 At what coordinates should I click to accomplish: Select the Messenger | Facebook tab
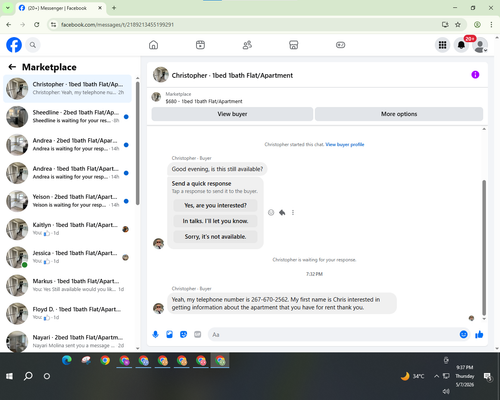point(61,8)
